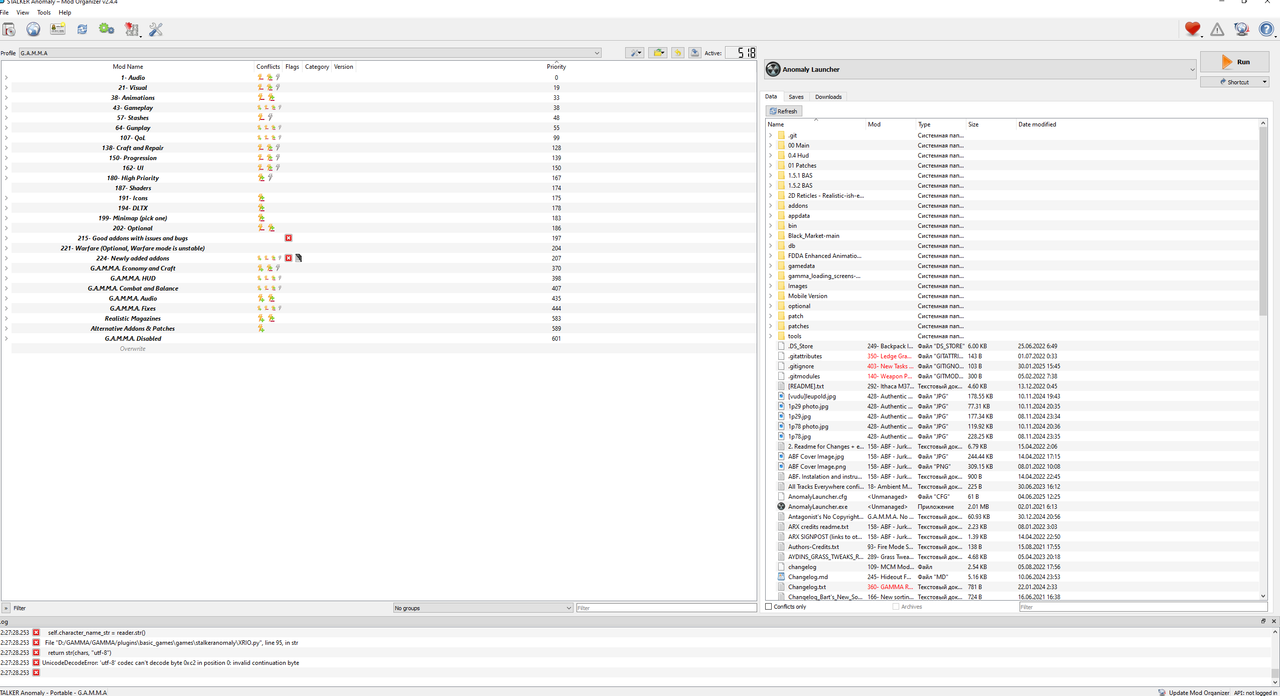Click the create backup icon near Active
This screenshot has width=1280, height=696.
click(x=694, y=53)
